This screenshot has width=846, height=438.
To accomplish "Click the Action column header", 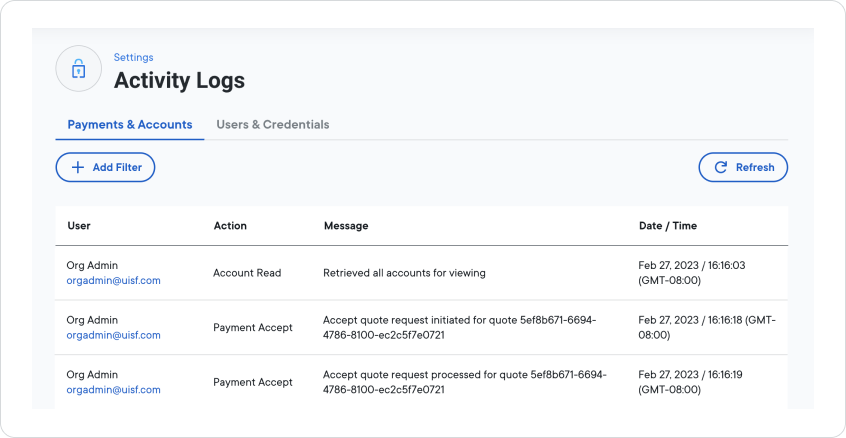I will pos(230,226).
